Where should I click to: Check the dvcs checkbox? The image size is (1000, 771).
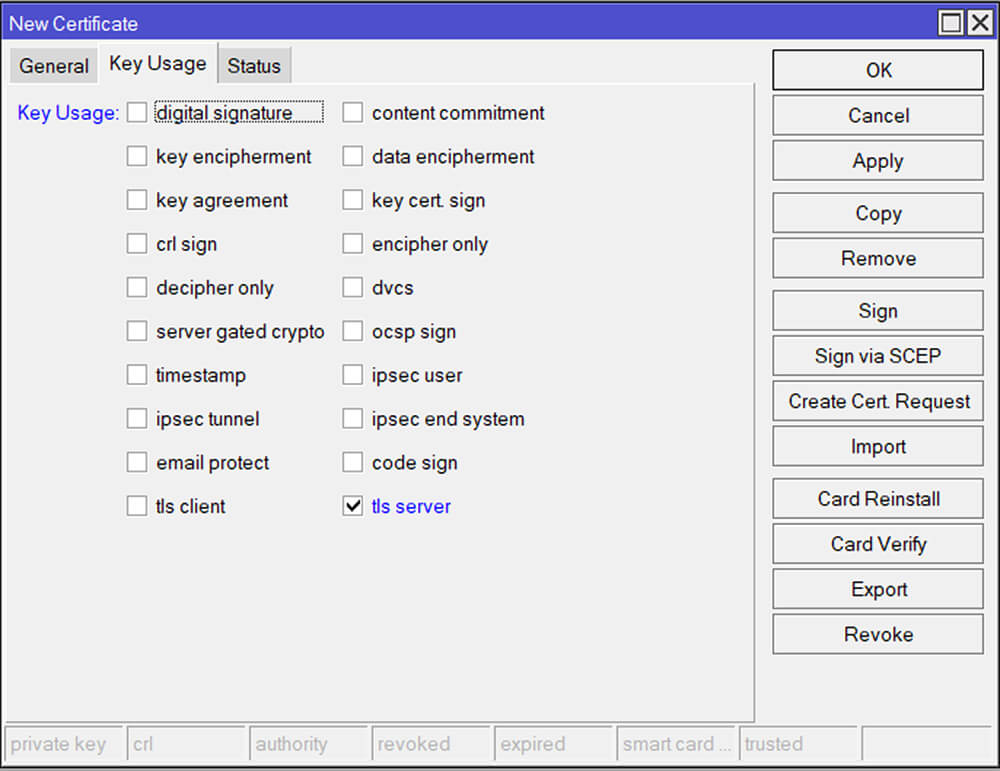[x=353, y=288]
